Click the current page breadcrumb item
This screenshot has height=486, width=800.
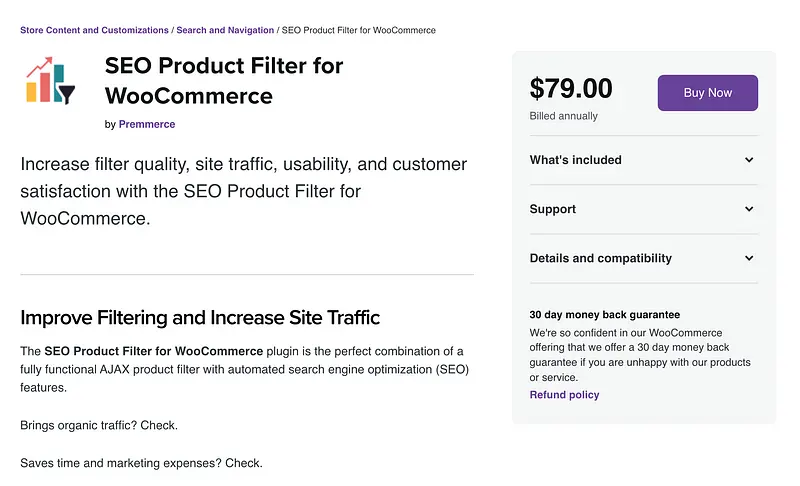point(358,30)
